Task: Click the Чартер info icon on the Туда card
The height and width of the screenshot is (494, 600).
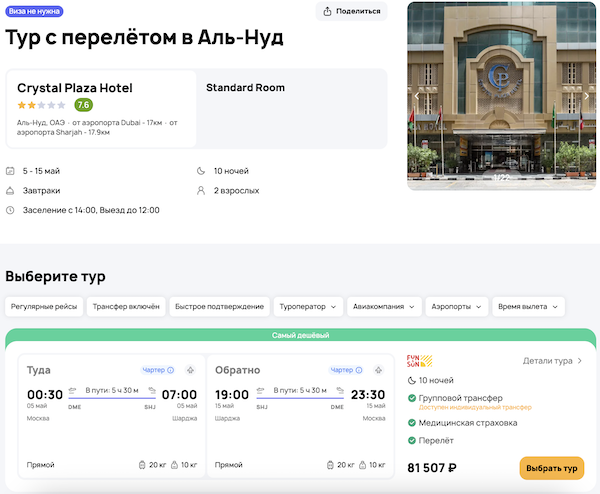Action: coord(171,370)
